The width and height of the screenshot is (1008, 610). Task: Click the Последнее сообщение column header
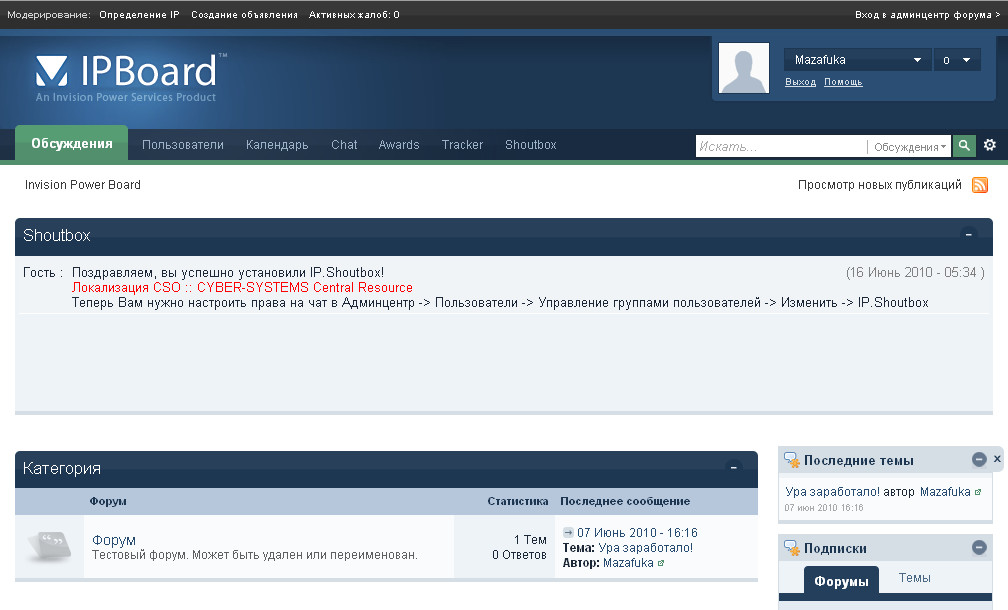625,501
